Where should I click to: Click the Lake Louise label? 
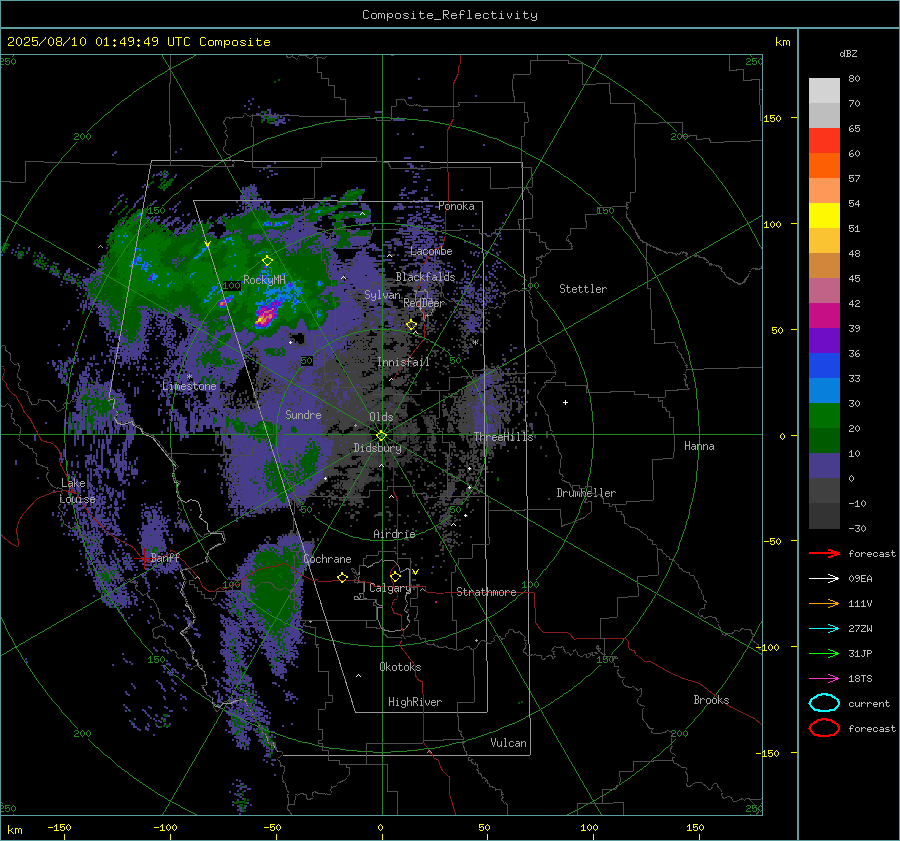click(x=77, y=491)
